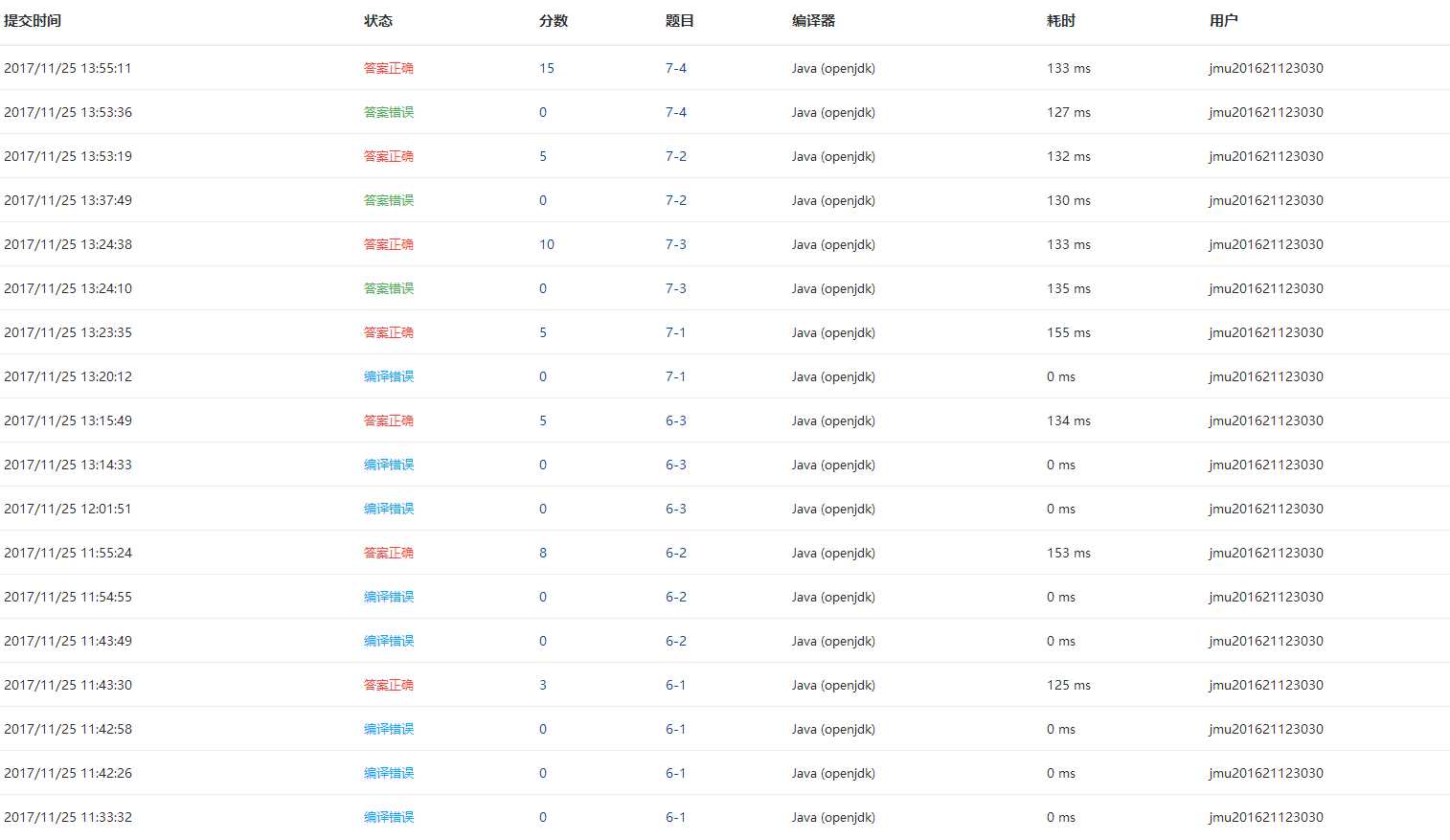
Task: Open problem 7-3 in the 13:24:10 row
Action: tap(676, 288)
